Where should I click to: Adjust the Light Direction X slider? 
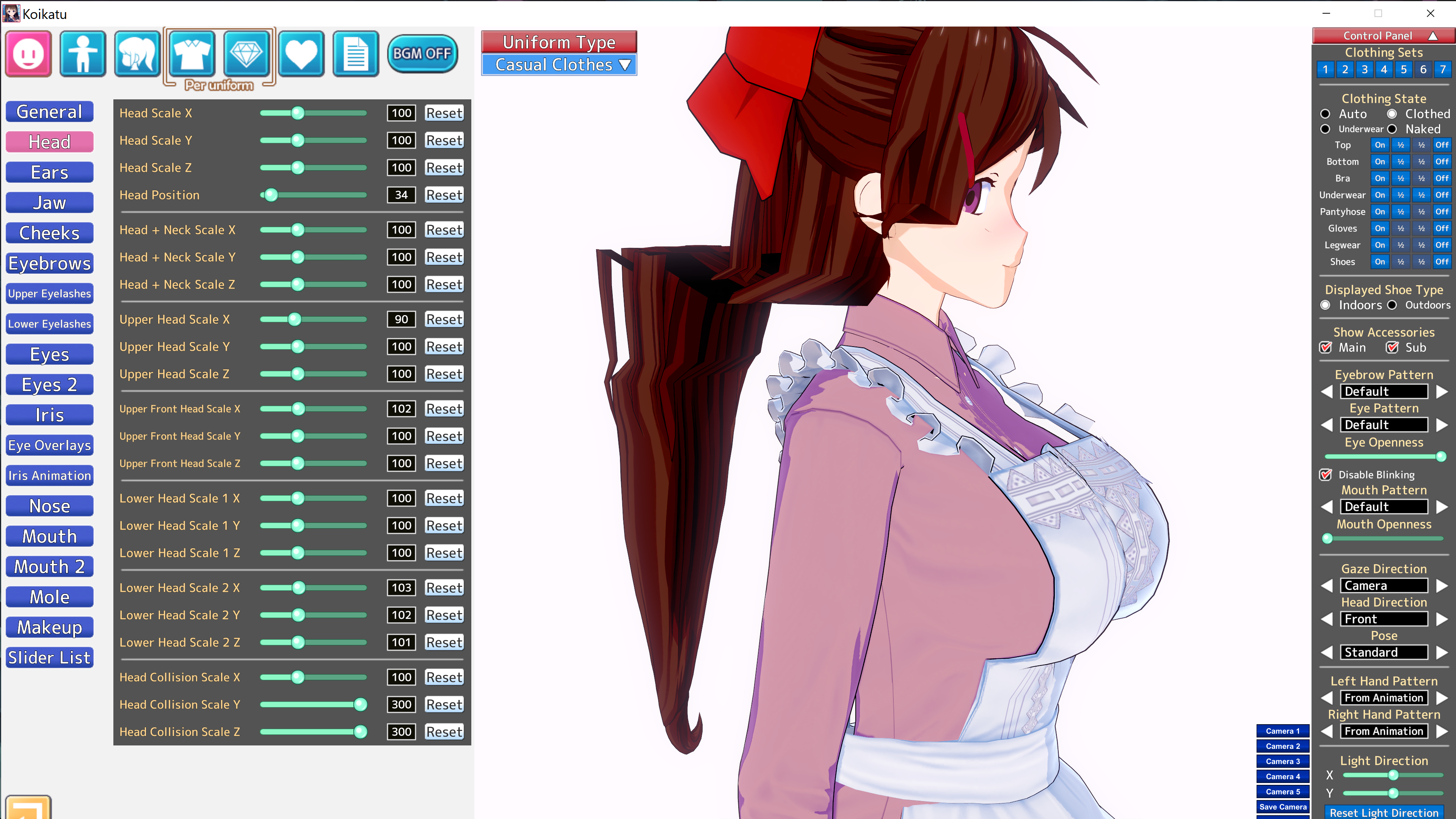tap(1393, 775)
